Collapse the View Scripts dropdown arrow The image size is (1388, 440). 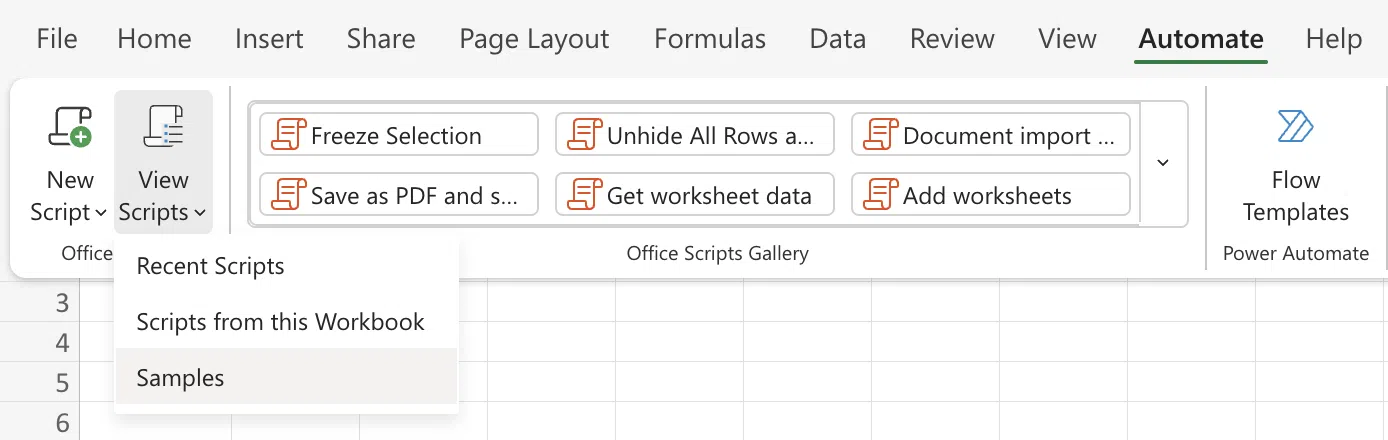click(200, 213)
